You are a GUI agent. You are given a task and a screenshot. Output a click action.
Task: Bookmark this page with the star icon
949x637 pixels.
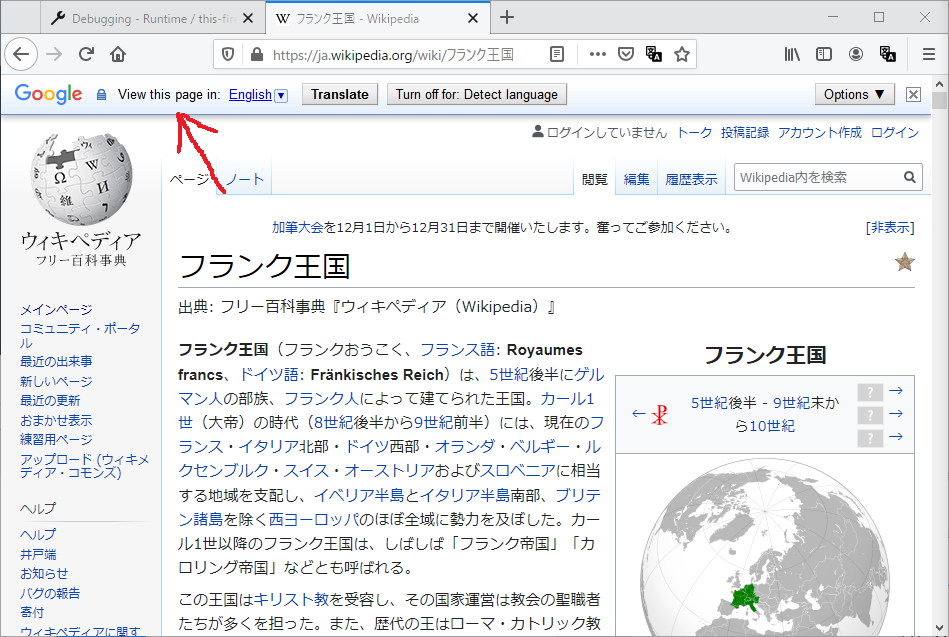682,55
